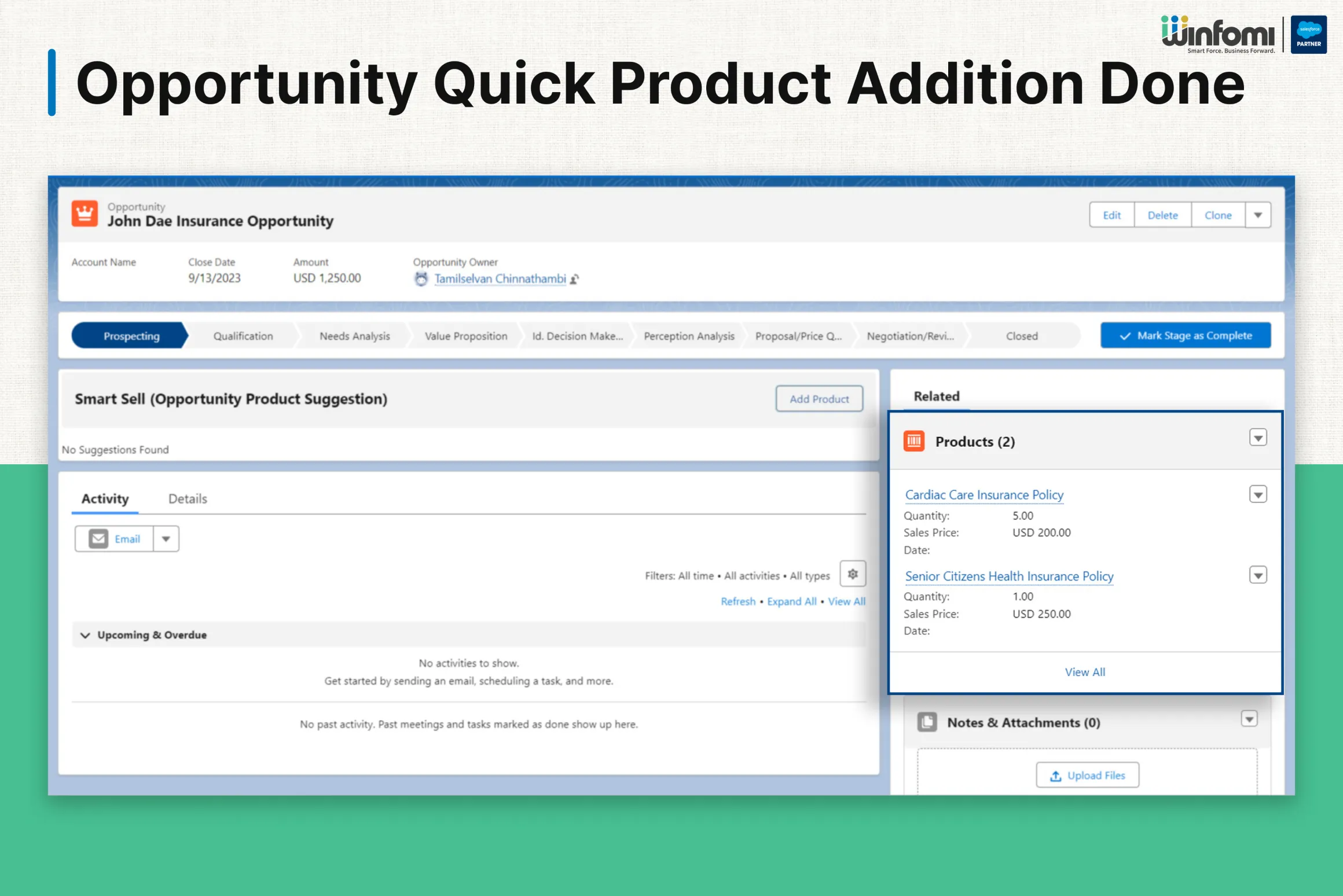Click the opportunity owner avatar icon
The height and width of the screenshot is (896, 1343).
pos(421,279)
